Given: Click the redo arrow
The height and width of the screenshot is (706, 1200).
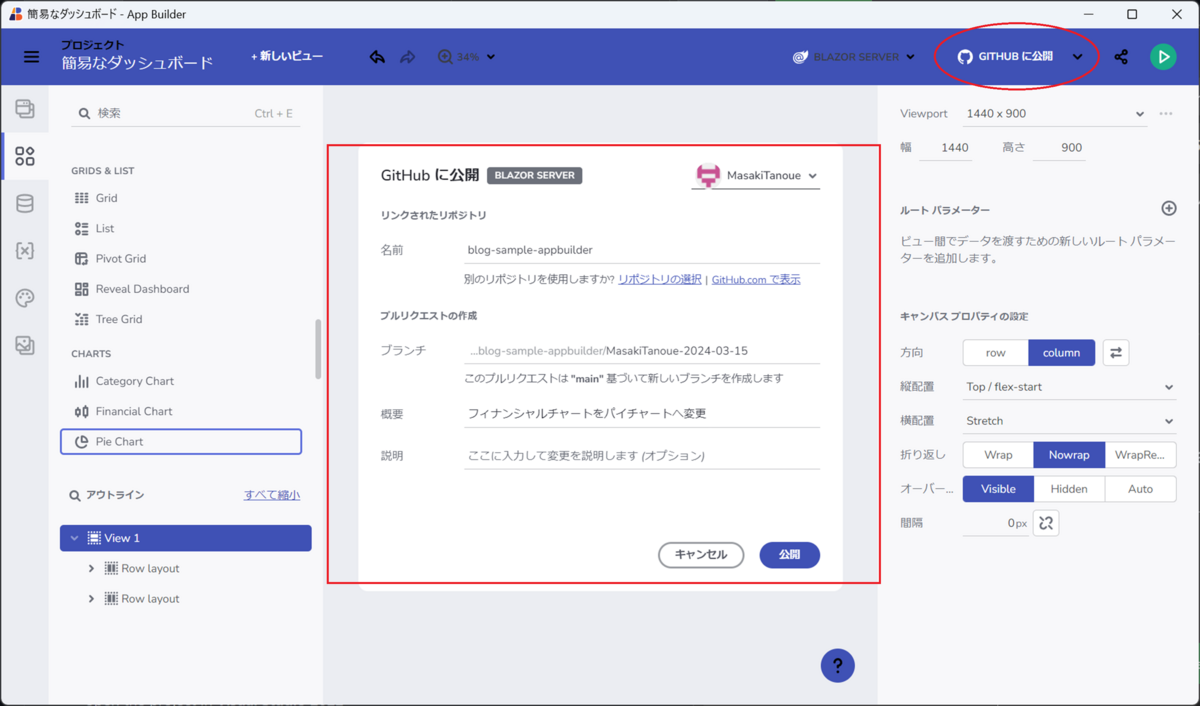Looking at the screenshot, I should click(407, 57).
